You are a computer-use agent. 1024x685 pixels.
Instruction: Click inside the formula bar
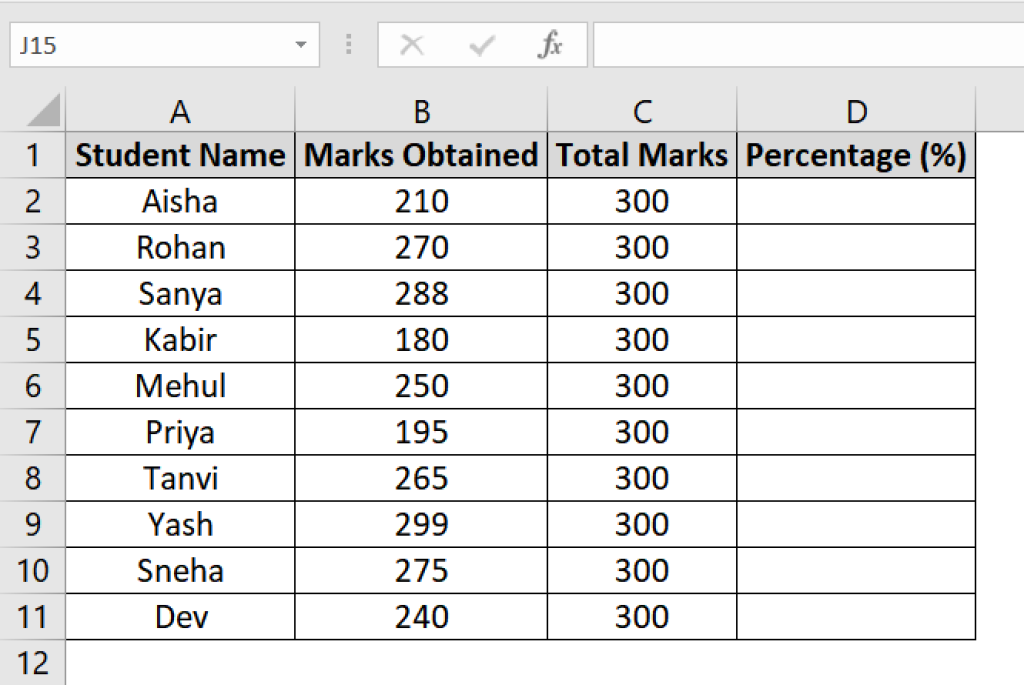[x=800, y=44]
